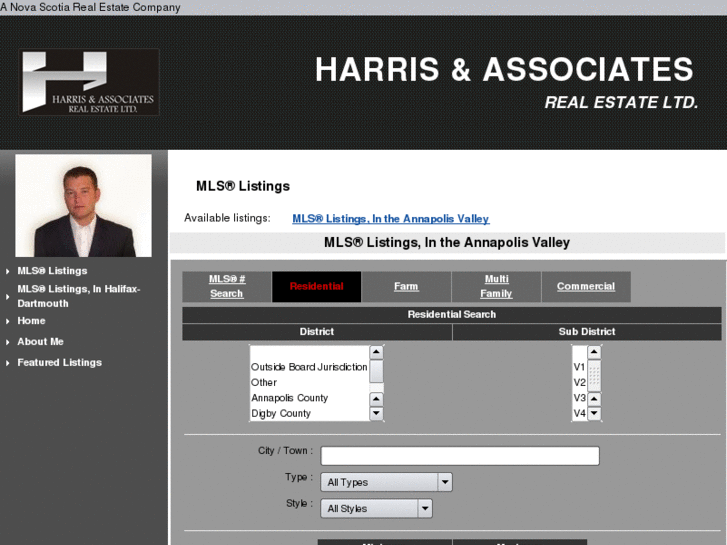Open the Type dropdown showing All Types

pos(386,482)
